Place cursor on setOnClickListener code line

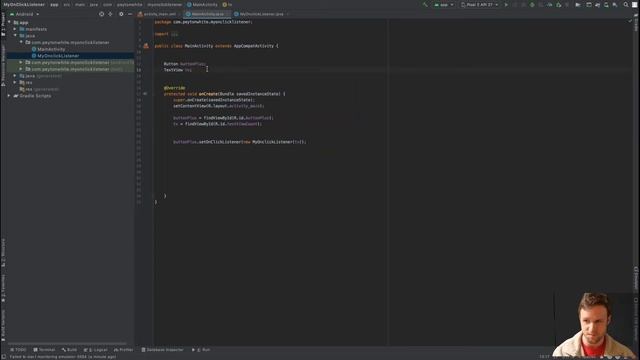(x=239, y=142)
